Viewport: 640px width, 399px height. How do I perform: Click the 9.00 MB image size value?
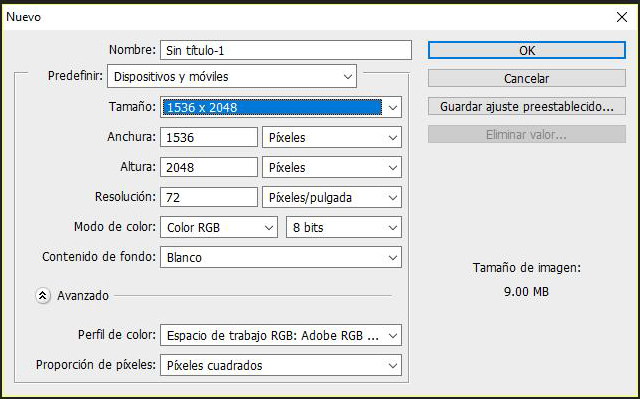click(526, 292)
